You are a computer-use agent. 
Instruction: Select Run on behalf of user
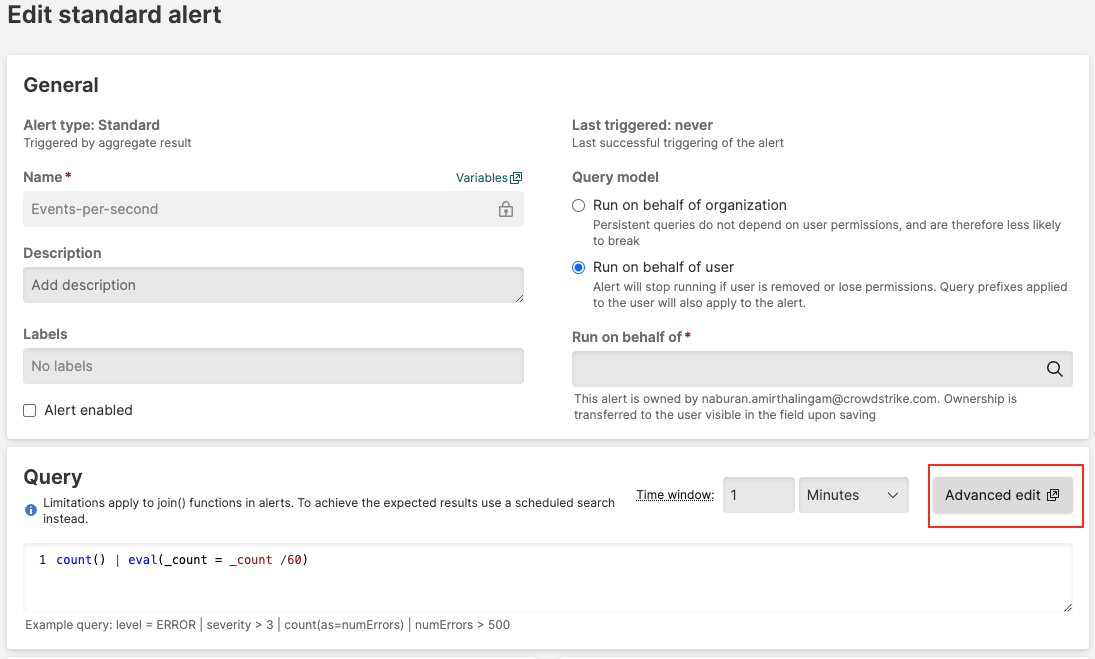pos(578,267)
